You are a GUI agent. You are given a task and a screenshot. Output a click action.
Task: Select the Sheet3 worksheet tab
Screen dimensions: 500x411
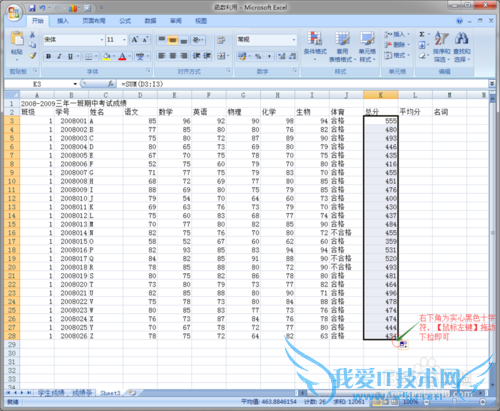coord(110,393)
